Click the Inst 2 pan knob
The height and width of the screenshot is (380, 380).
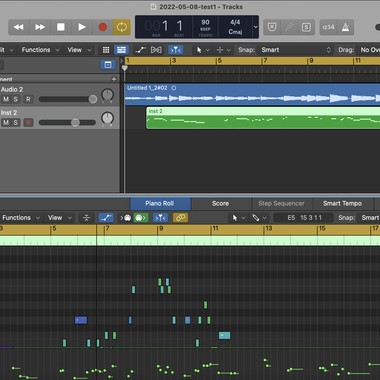pyautogui.click(x=107, y=119)
